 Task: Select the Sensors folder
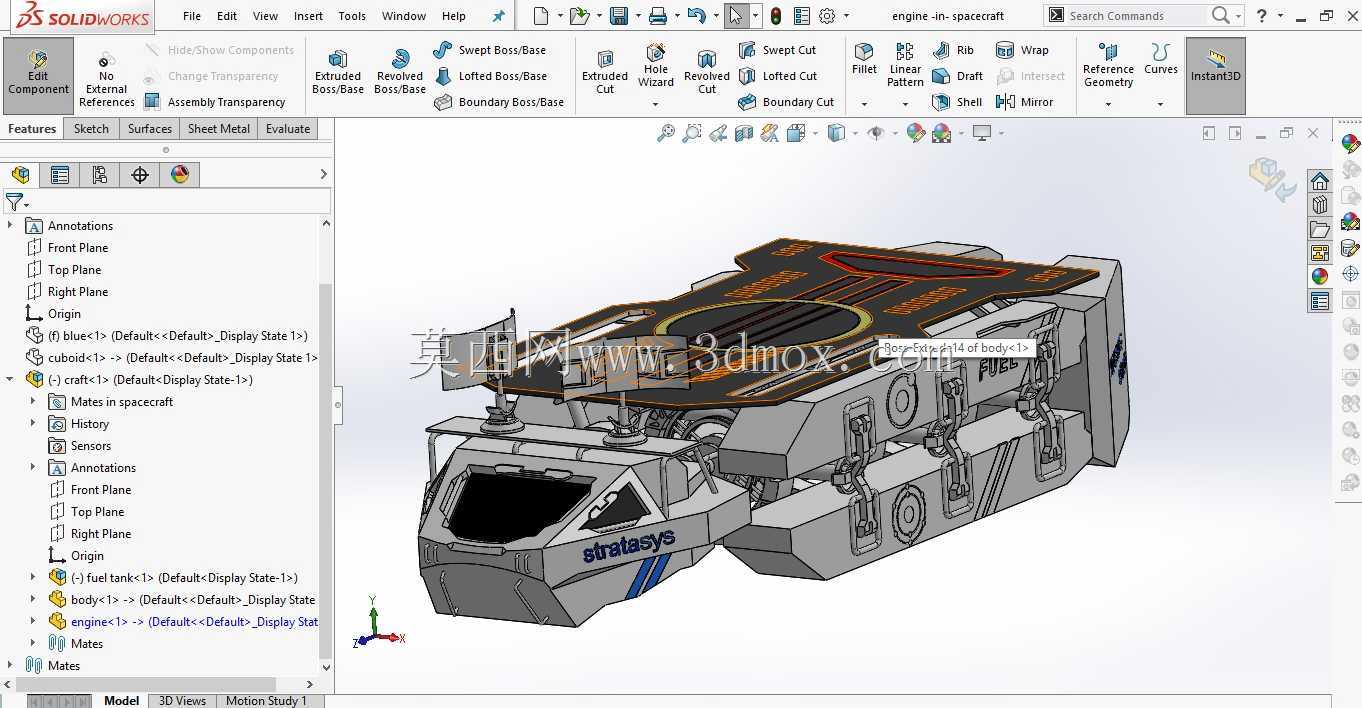80,446
